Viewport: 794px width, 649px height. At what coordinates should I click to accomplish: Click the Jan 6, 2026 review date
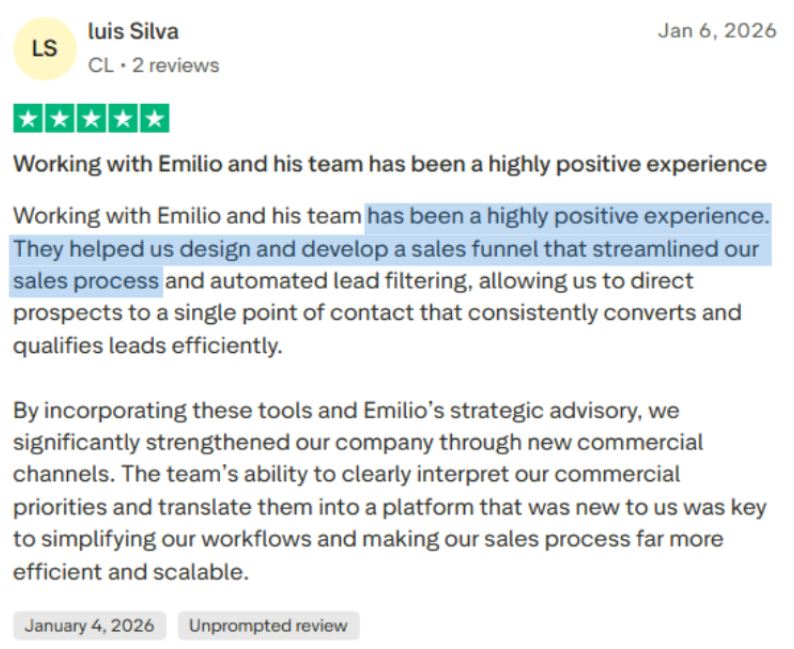tap(717, 31)
